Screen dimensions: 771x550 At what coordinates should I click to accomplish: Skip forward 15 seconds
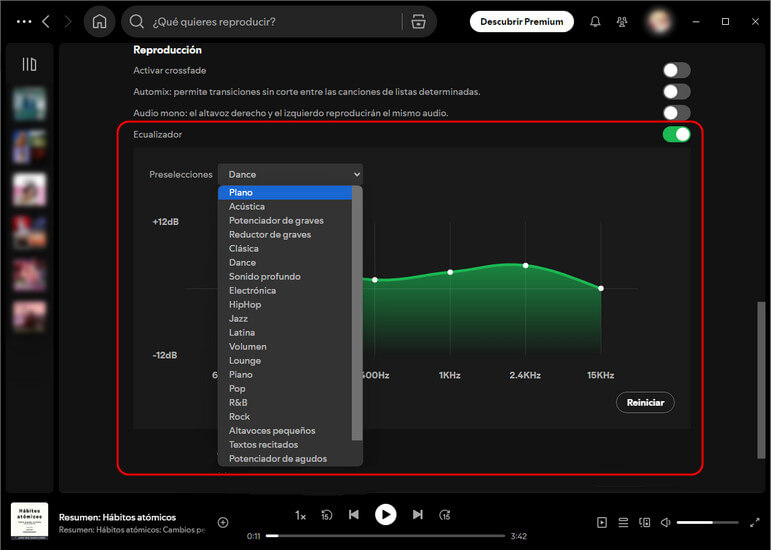coord(445,515)
